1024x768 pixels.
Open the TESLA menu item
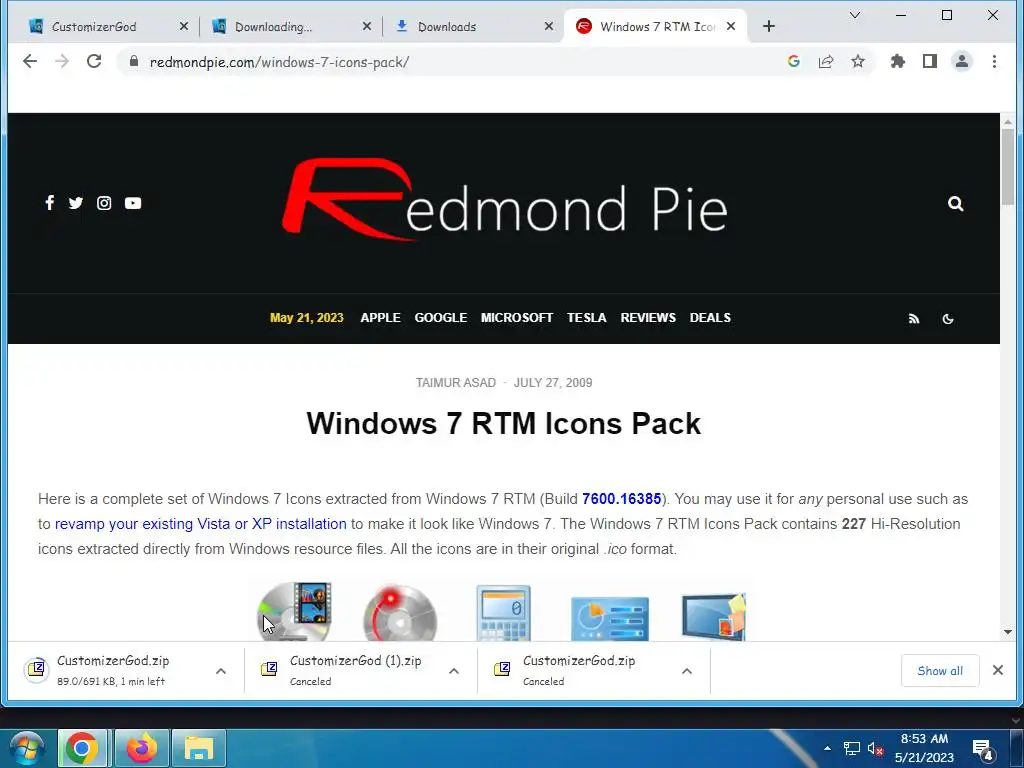click(586, 318)
